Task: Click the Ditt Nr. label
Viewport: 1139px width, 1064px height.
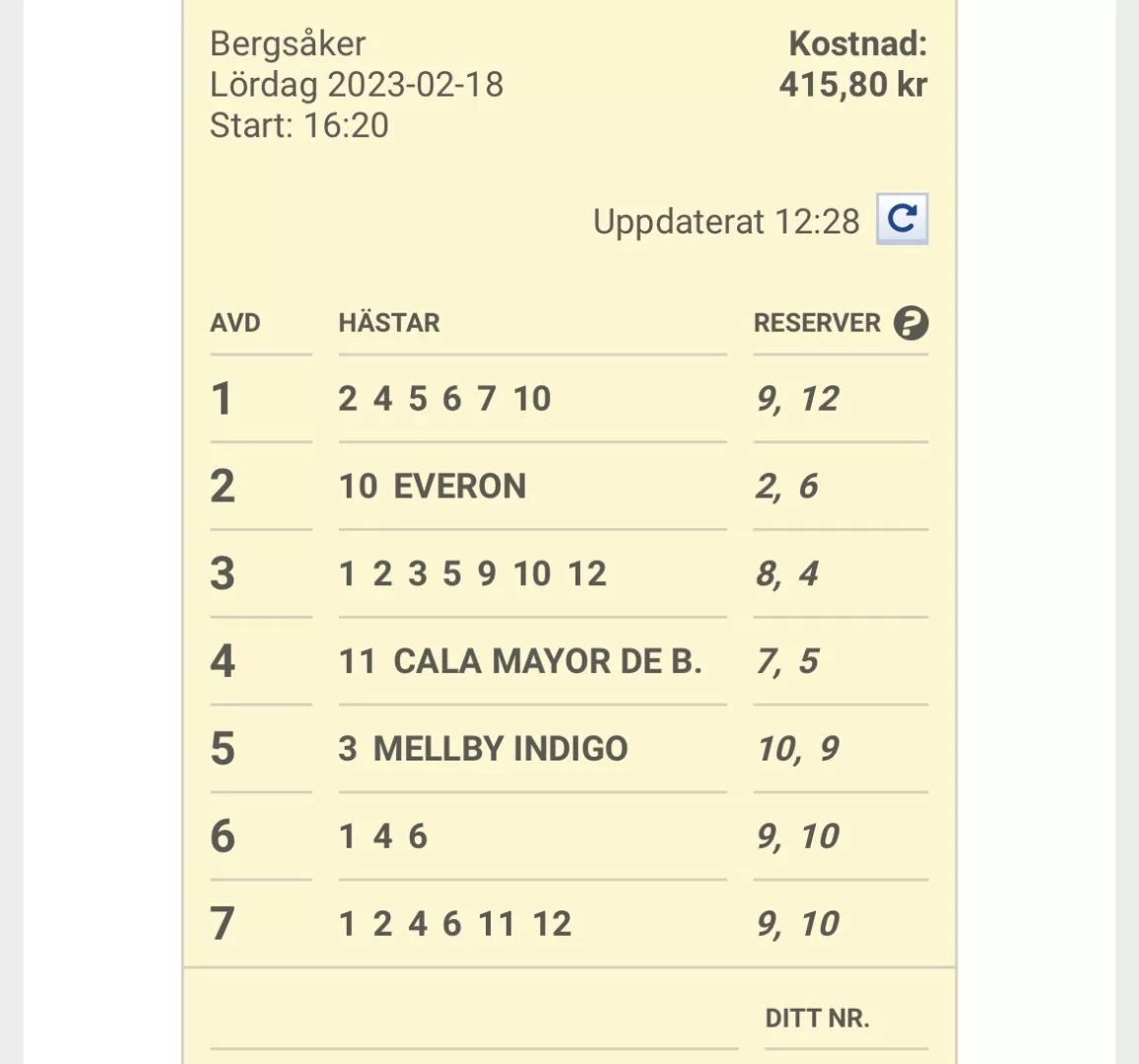Action: [817, 1019]
